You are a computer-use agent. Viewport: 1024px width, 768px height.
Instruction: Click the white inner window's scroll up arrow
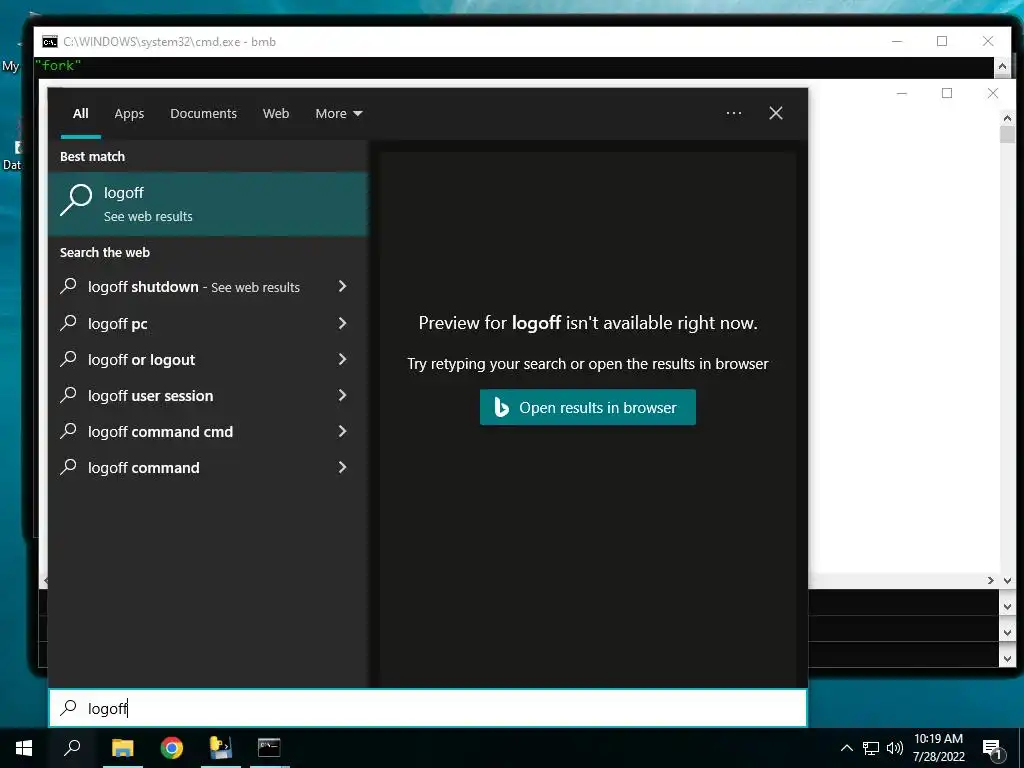1007,118
